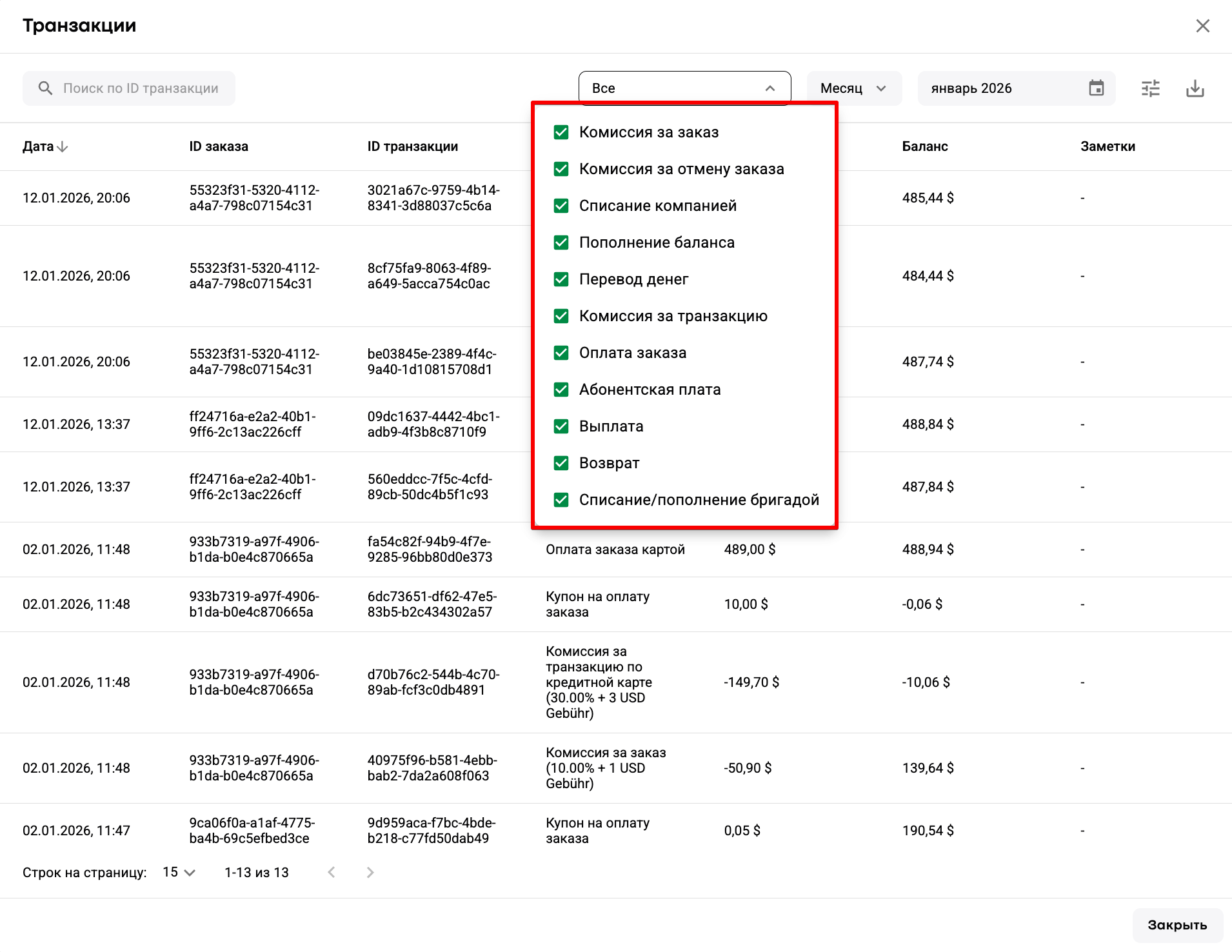
Task: Download transactions with the export icon
Action: coord(1195,88)
